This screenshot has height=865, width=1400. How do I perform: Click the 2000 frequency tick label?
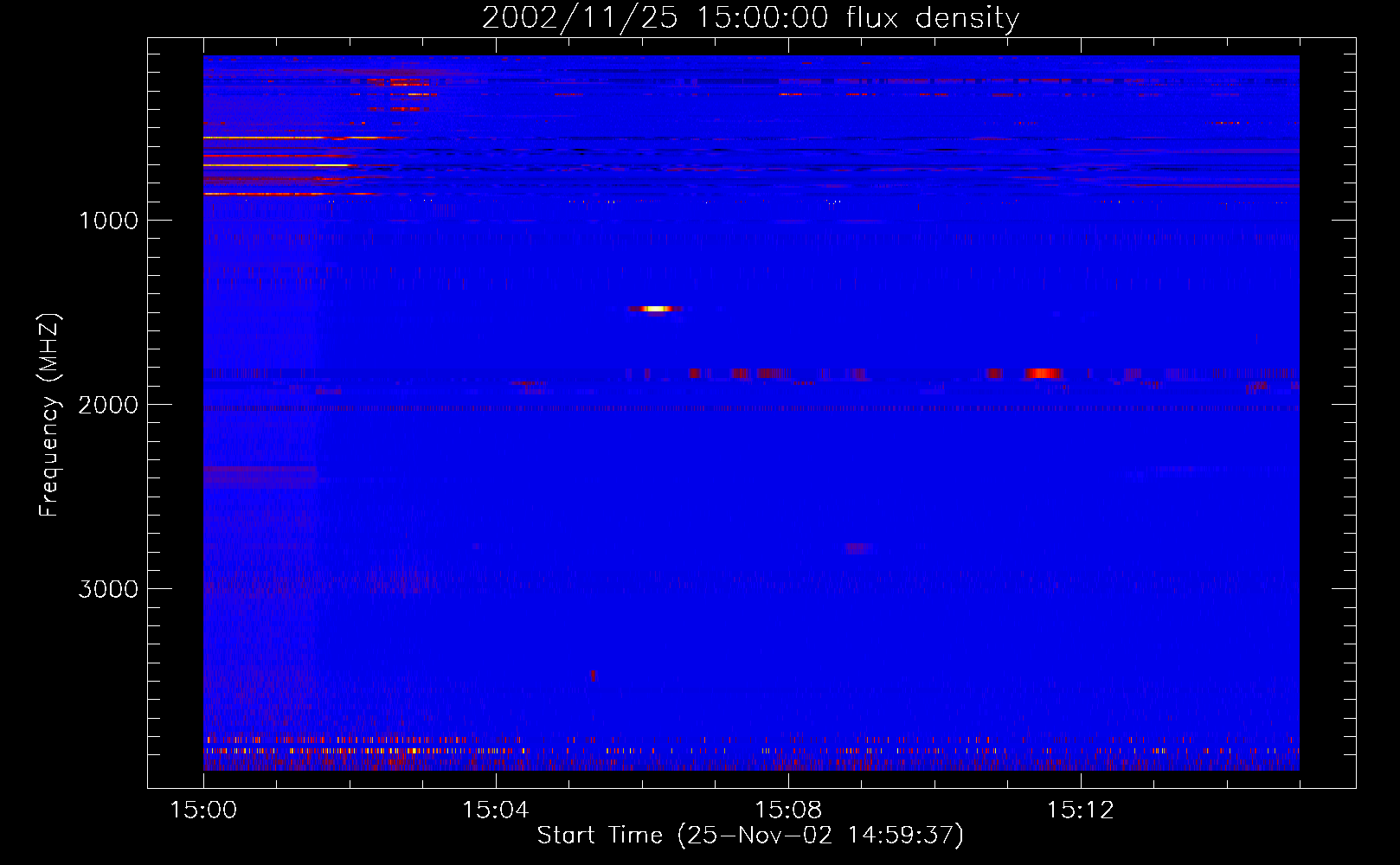[x=108, y=405]
